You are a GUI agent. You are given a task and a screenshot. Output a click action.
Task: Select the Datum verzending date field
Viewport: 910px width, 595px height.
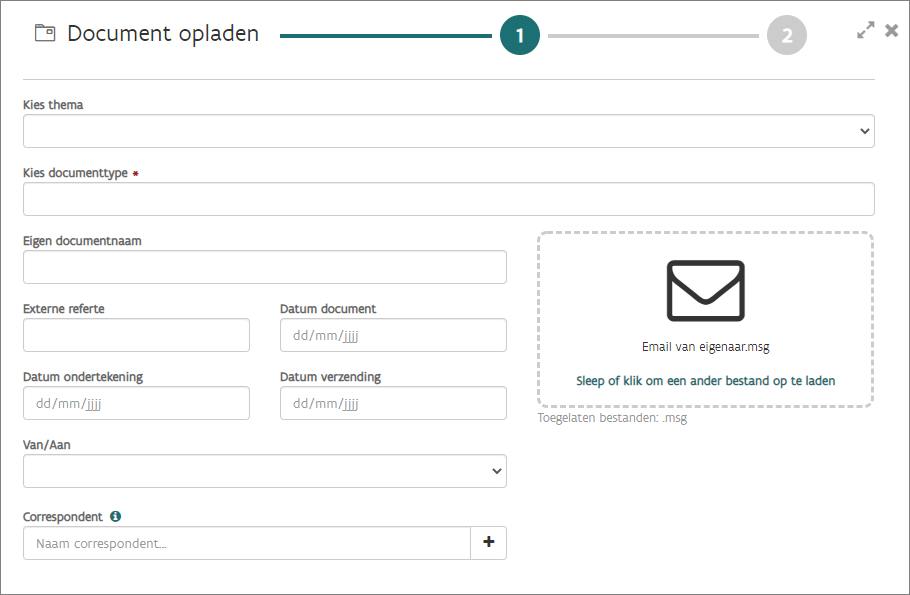coord(393,403)
